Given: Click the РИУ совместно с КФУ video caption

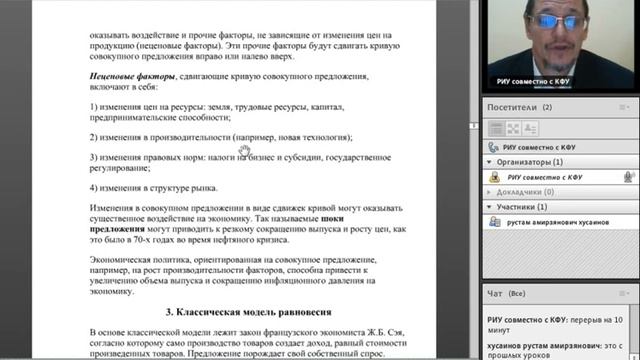Looking at the screenshot, I should coord(533,82).
